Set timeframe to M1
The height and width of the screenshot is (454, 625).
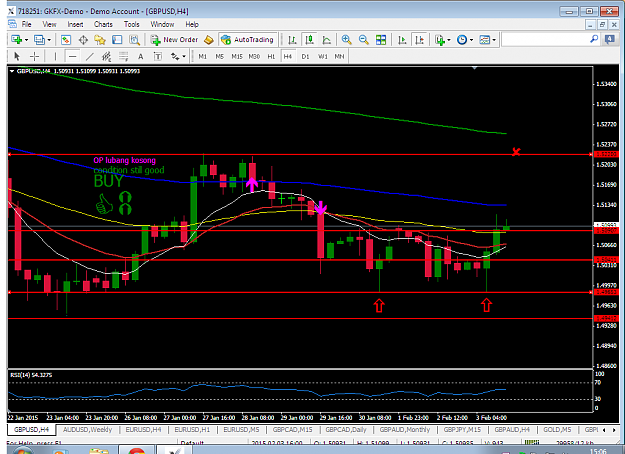202,57
